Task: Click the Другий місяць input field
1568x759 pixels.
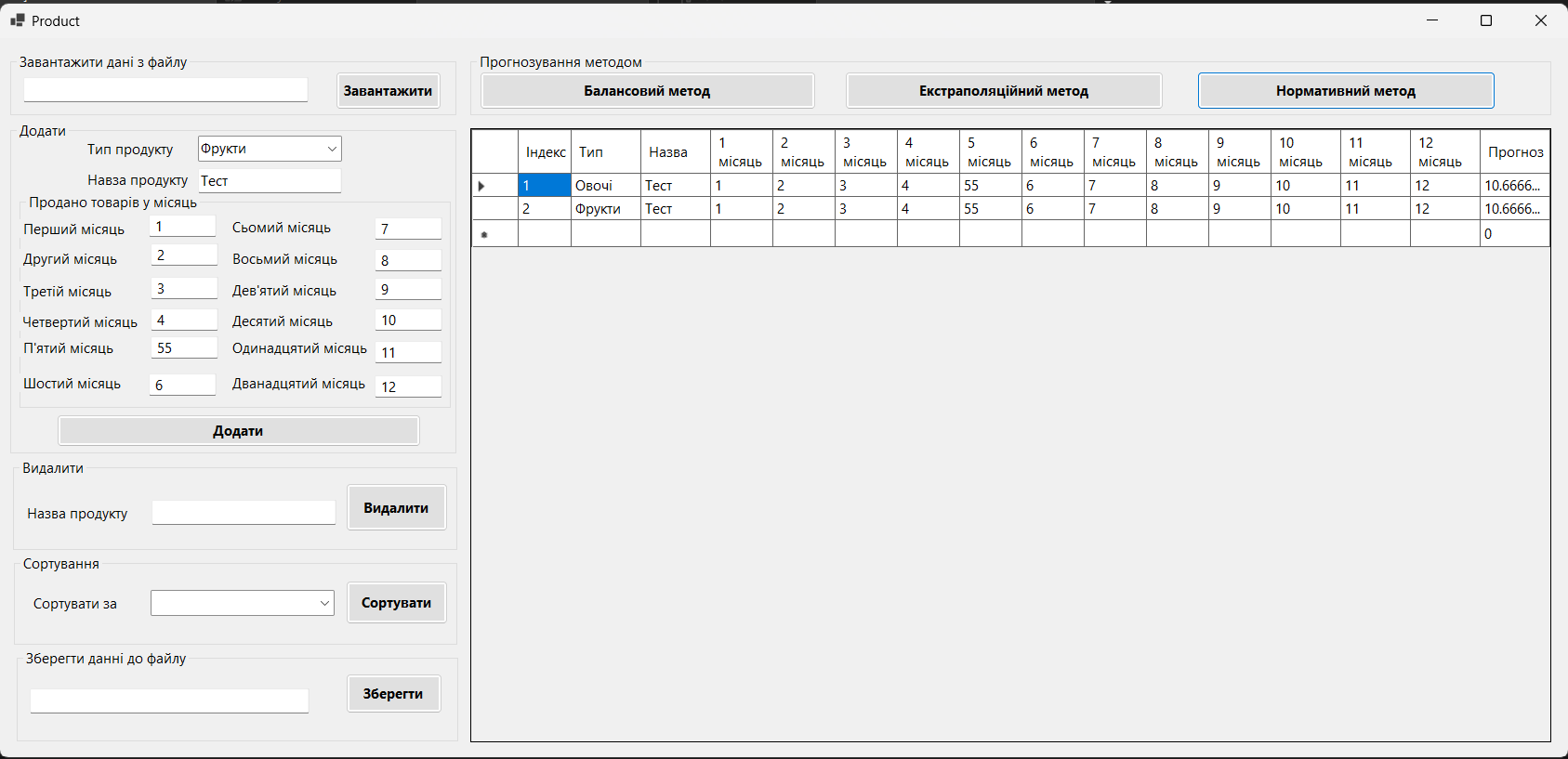Action: click(183, 255)
